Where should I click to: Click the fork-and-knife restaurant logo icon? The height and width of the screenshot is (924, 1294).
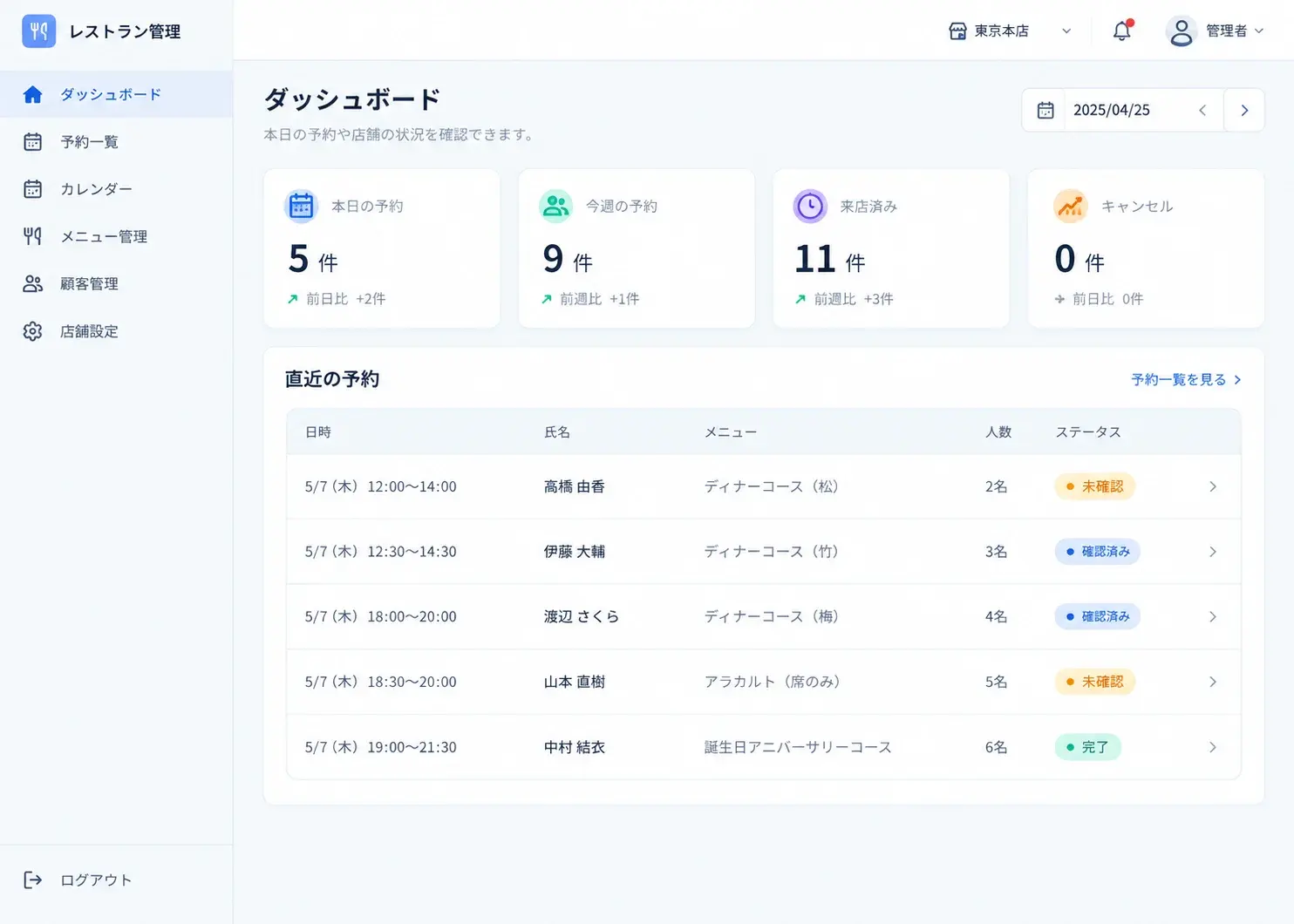pyautogui.click(x=38, y=31)
